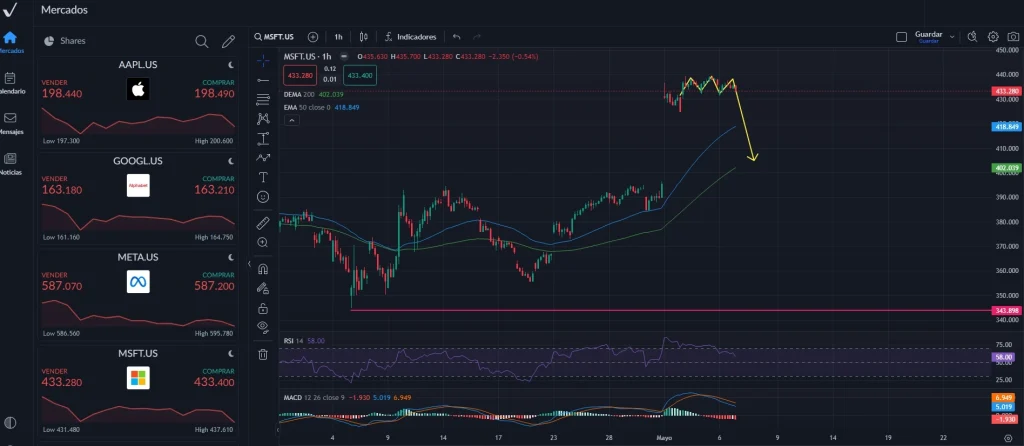Select the zoom-in magnifier tool

[263, 242]
